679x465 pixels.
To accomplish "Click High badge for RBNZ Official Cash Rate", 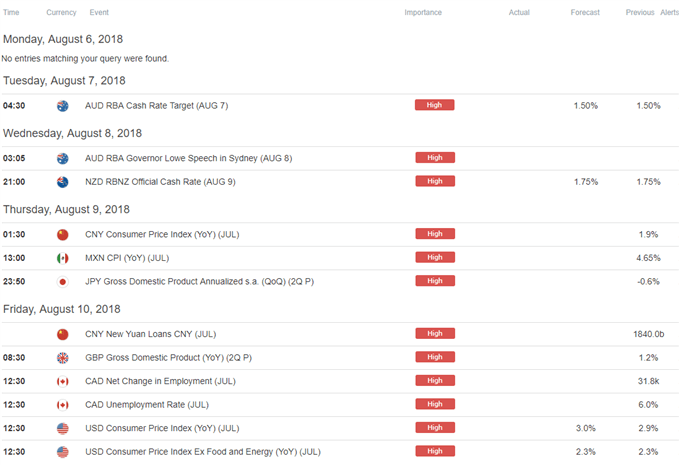I will coord(435,182).
